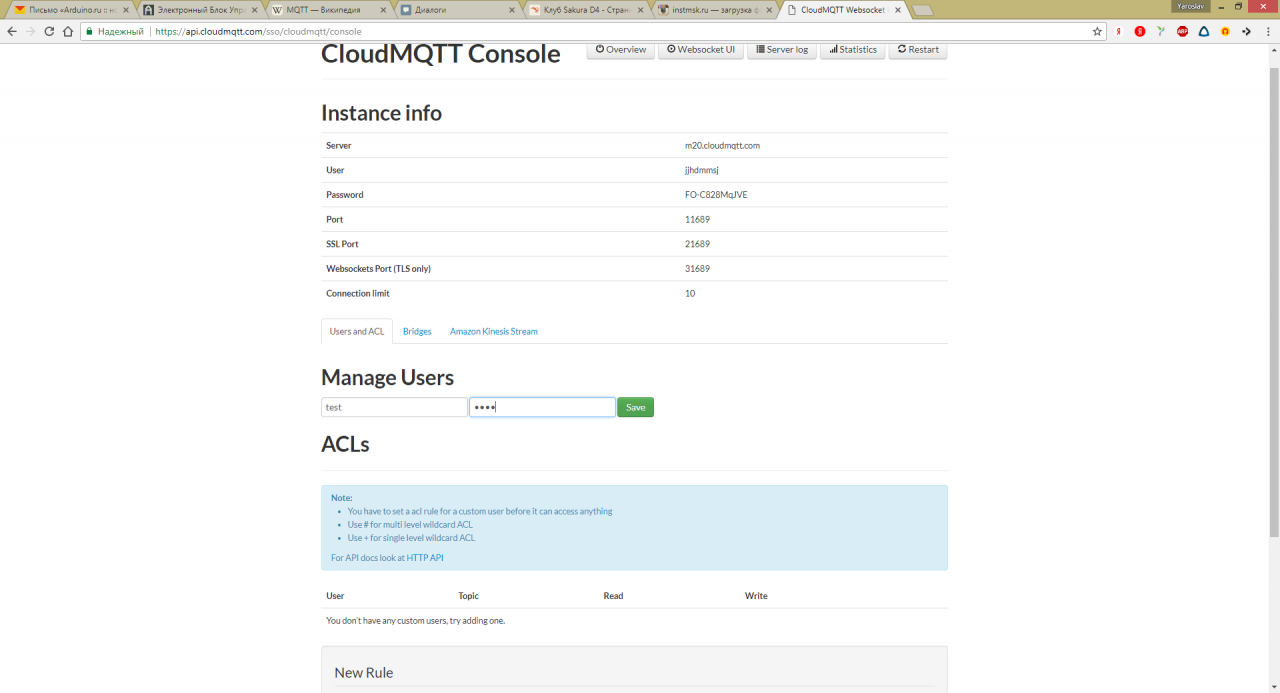Bookmark this page with the star
Image resolution: width=1280 pixels, height=693 pixels.
click(1097, 31)
